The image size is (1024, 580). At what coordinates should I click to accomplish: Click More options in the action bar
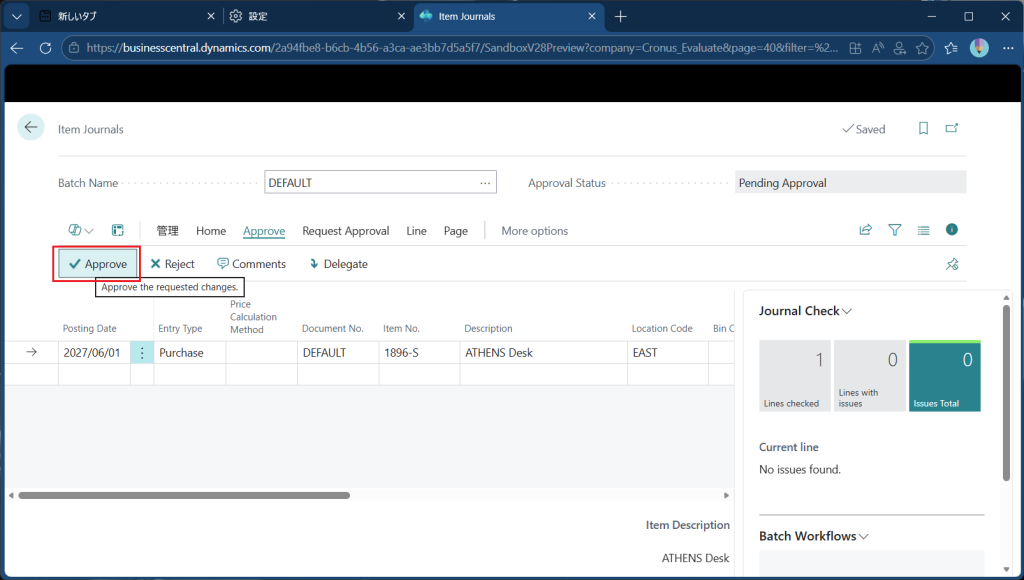point(534,231)
